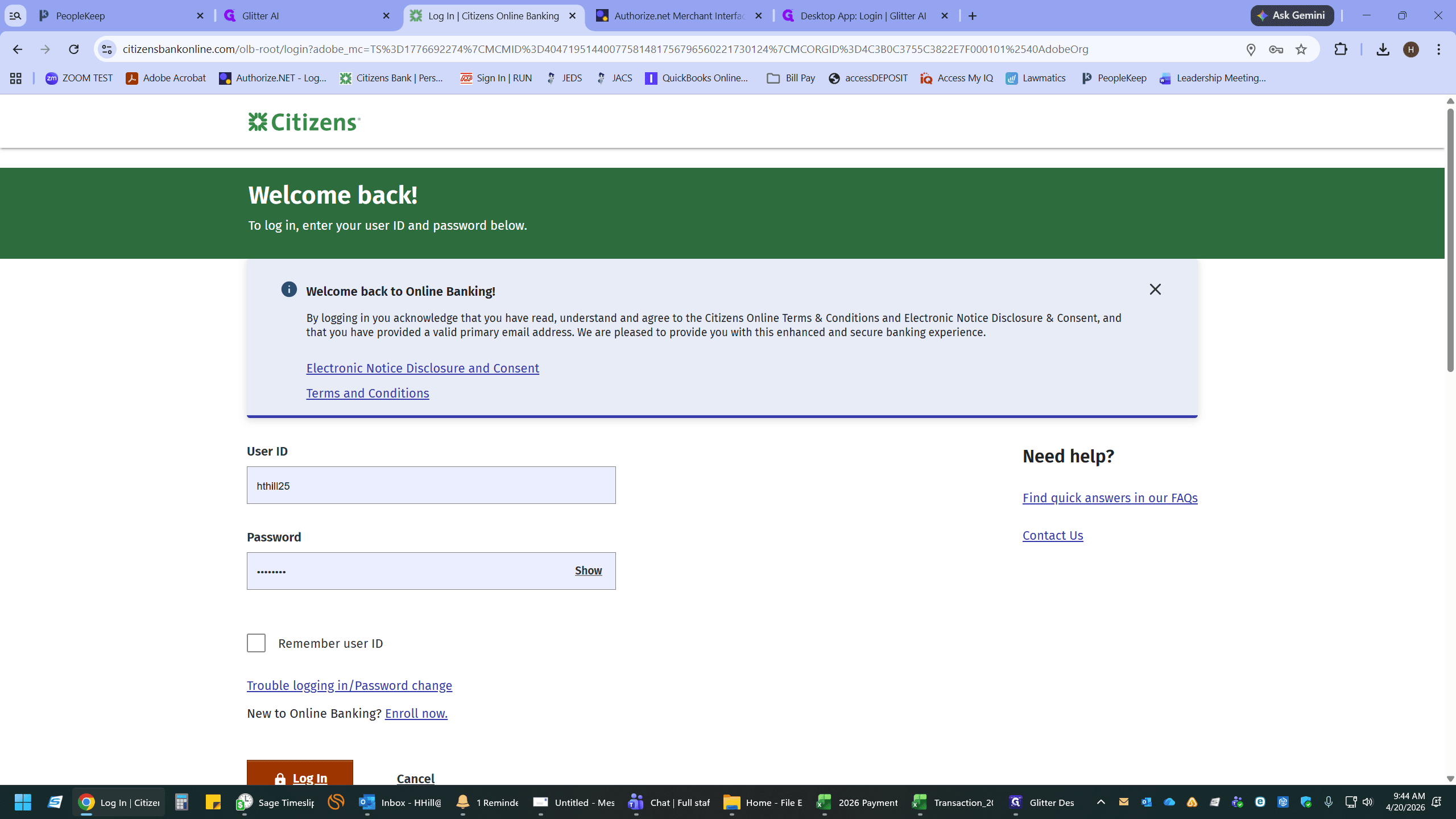Open the ZOOM TEST bookmark
This screenshot has height=819, width=1456.
click(x=79, y=78)
